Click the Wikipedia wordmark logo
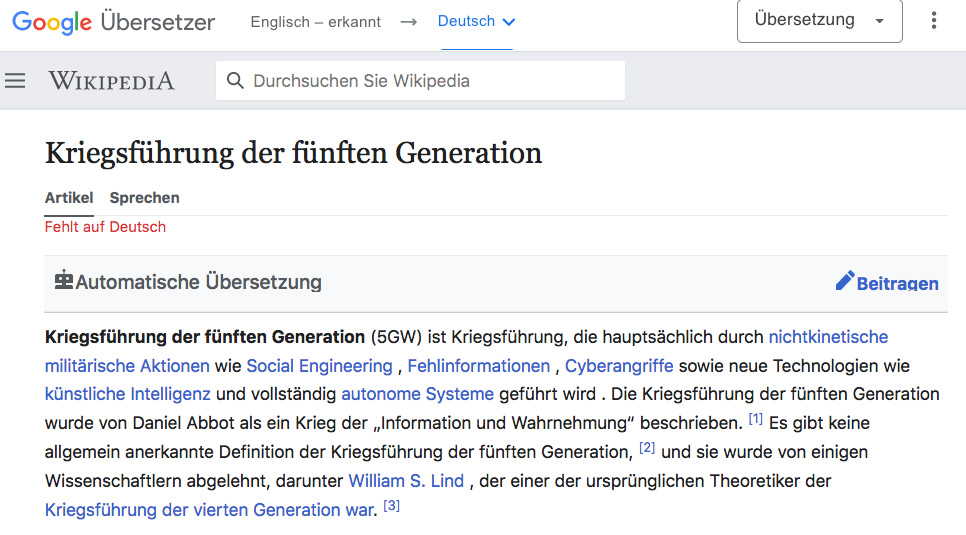 111,81
